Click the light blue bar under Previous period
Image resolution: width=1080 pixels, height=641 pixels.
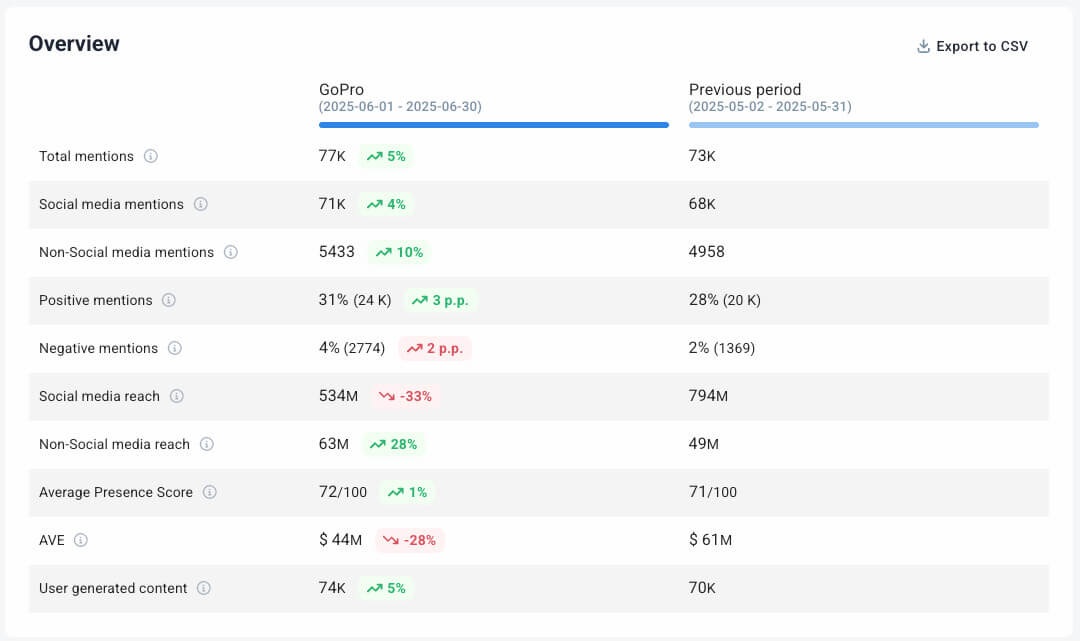click(x=864, y=125)
